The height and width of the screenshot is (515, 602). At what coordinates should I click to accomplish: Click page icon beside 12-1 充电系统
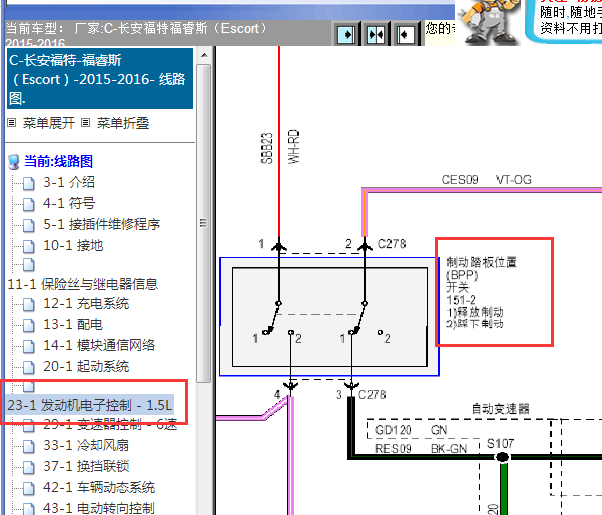click(28, 305)
